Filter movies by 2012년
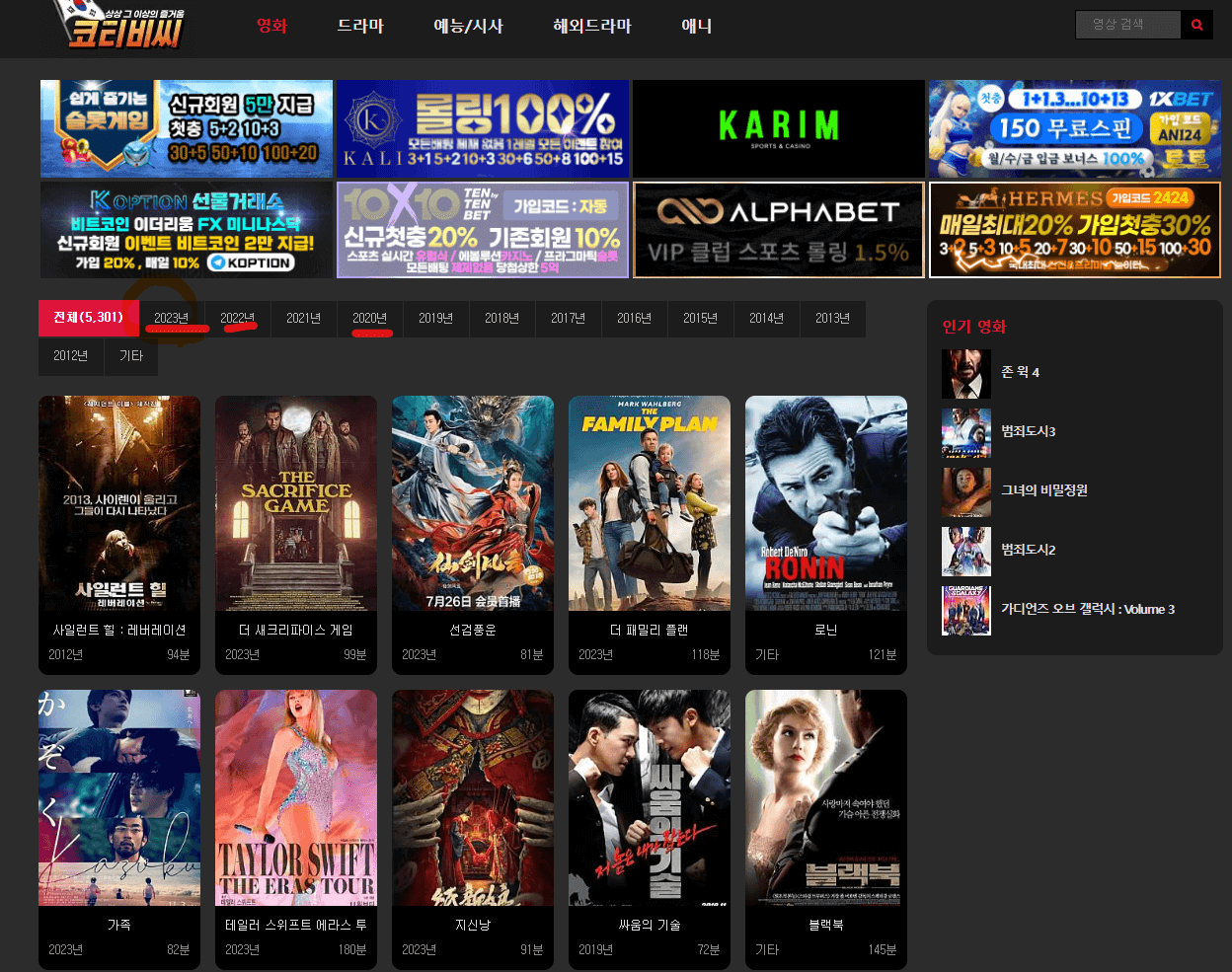 [71, 355]
